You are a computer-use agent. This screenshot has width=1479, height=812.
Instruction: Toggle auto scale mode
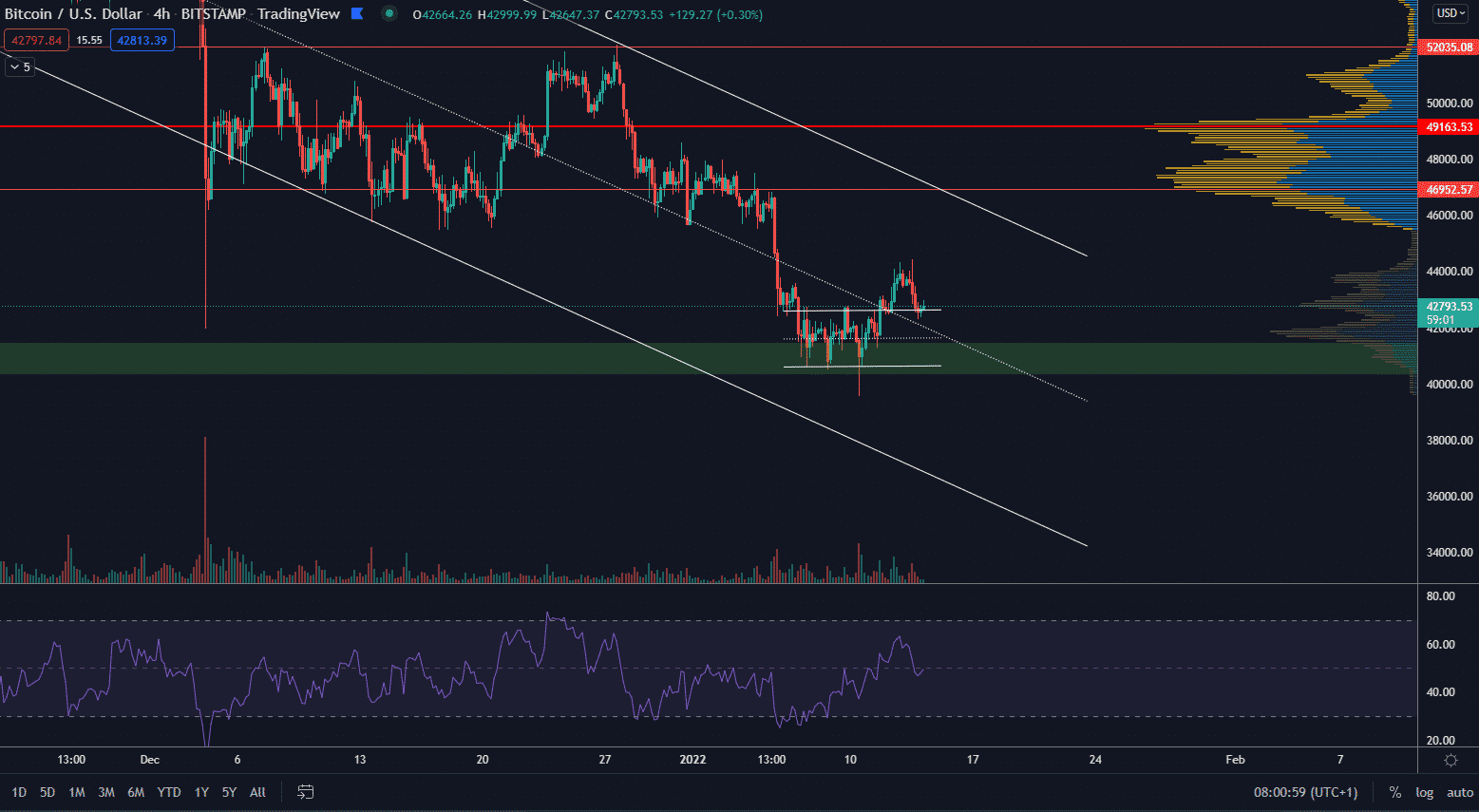1459,792
